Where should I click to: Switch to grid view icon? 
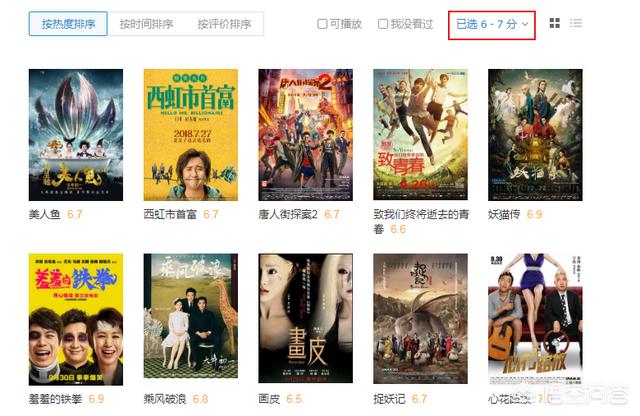pos(554,23)
